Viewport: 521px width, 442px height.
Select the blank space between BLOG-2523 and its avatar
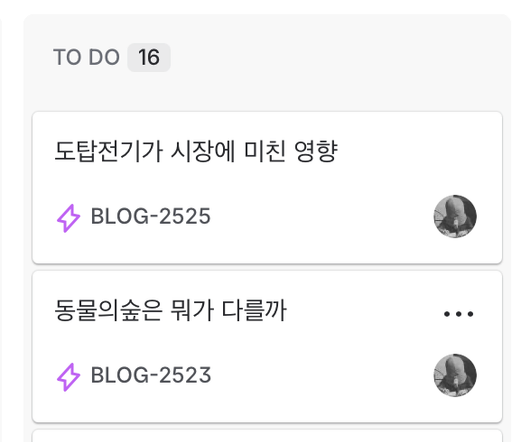[322, 375]
